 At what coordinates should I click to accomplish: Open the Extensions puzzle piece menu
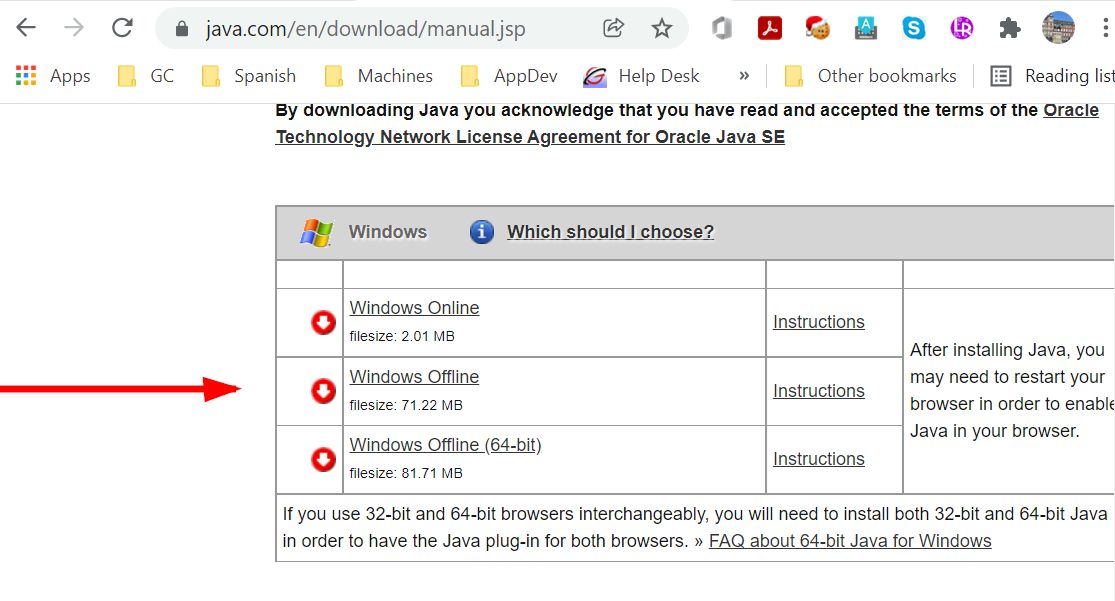pyautogui.click(x=1010, y=28)
